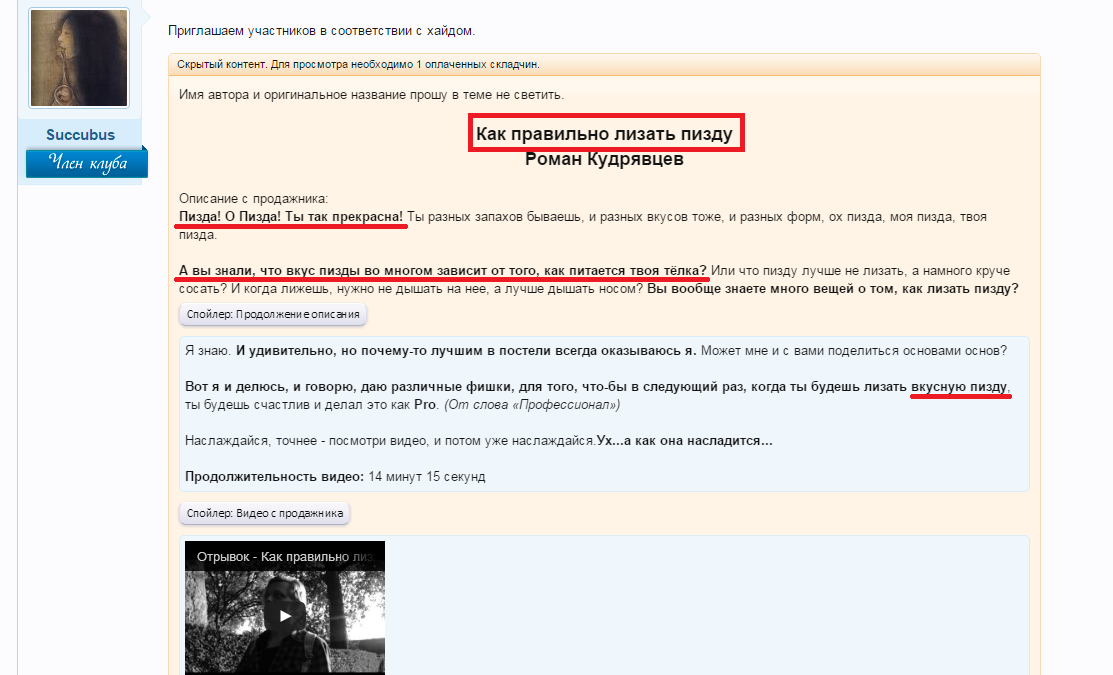Open Succubus user avatar image
Image resolution: width=1113 pixels, height=675 pixels.
79,57
